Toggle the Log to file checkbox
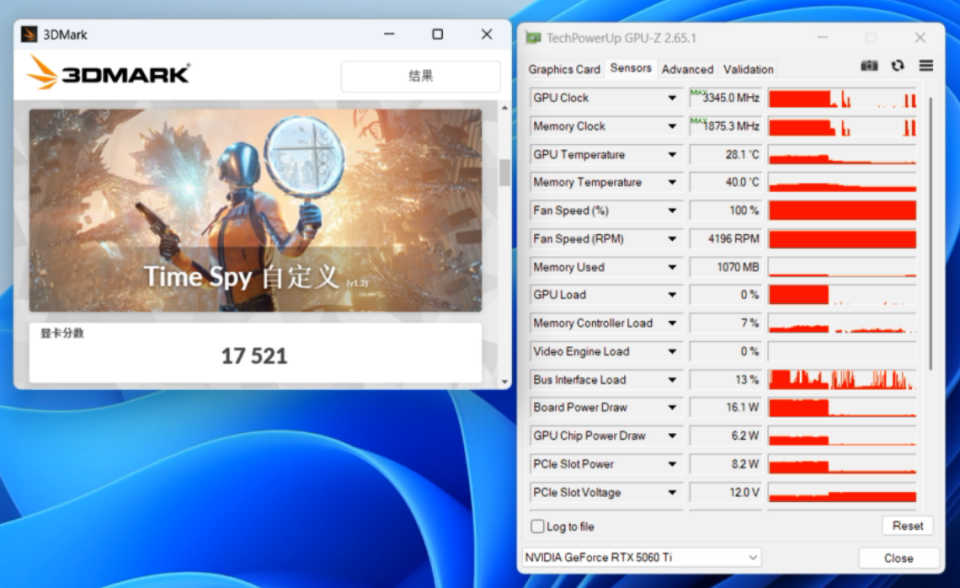This screenshot has height=588, width=960. [538, 526]
